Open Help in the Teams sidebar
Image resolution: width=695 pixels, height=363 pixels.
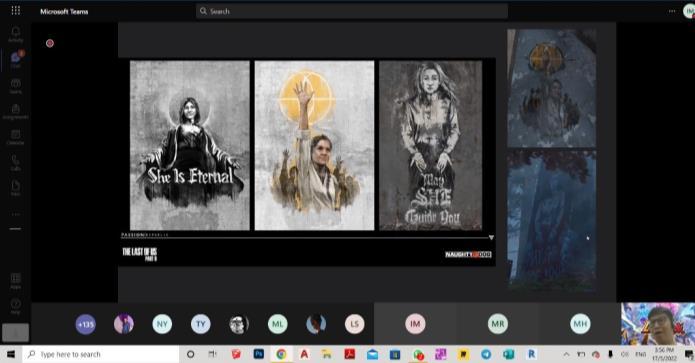click(16, 306)
